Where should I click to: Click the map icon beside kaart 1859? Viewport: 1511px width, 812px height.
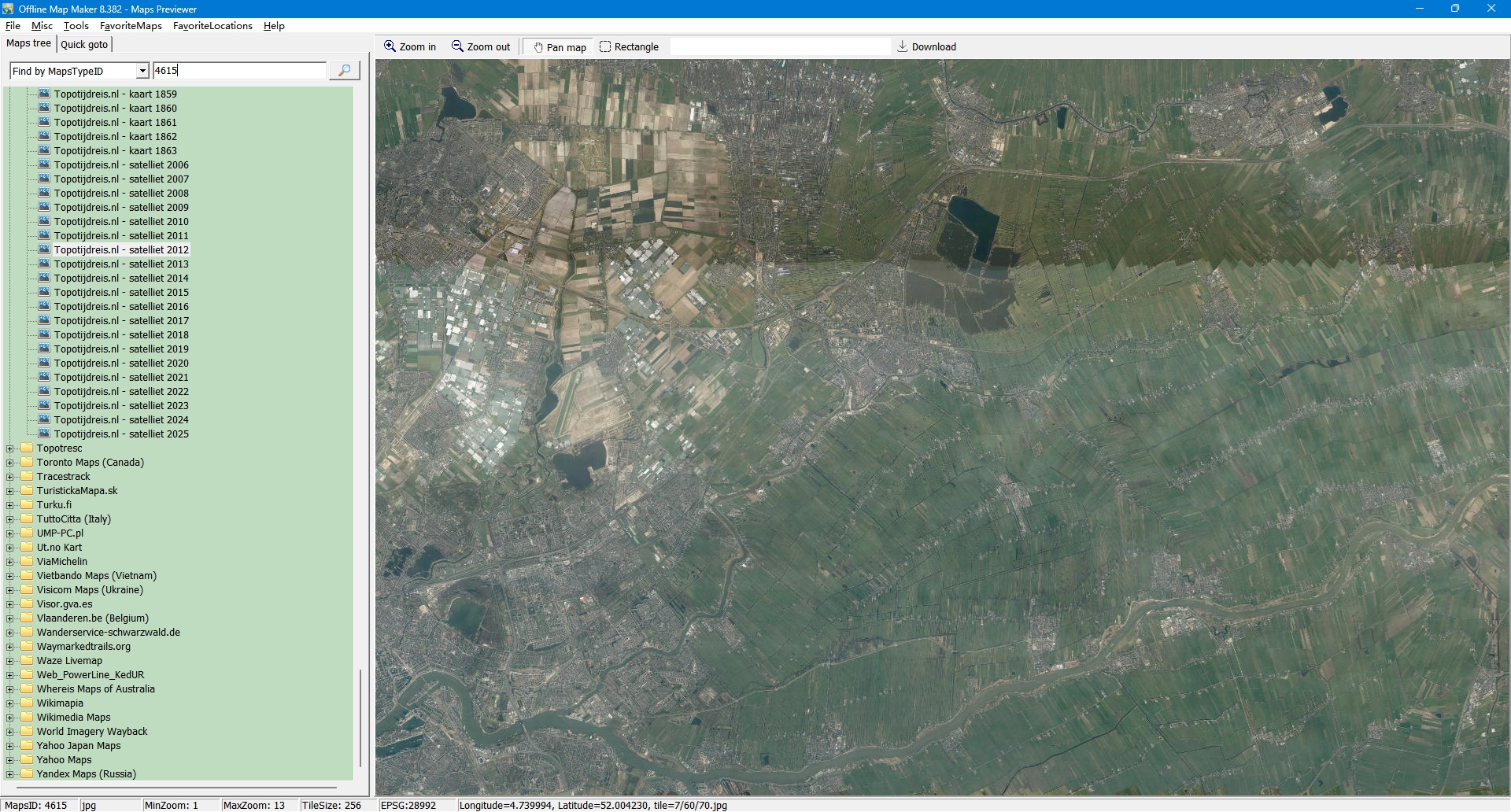(x=44, y=94)
